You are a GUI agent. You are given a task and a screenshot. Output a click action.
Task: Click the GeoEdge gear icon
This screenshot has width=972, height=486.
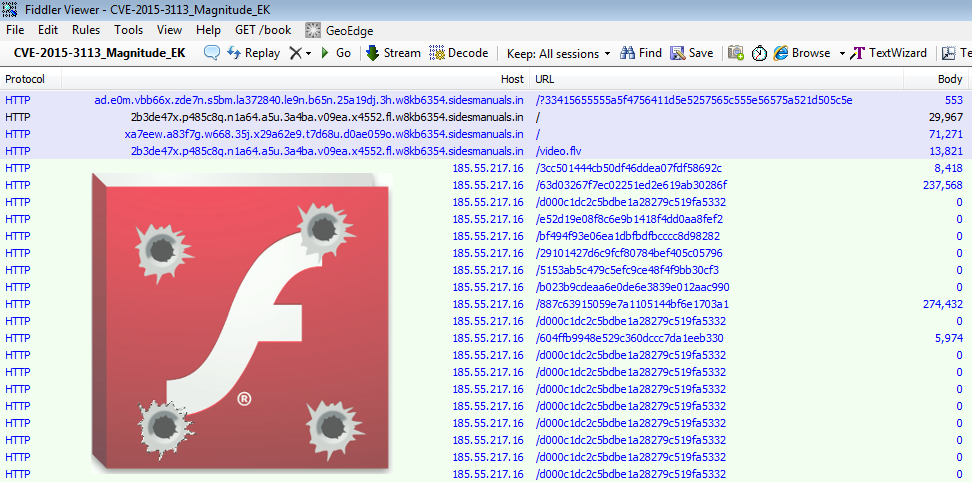(x=314, y=30)
